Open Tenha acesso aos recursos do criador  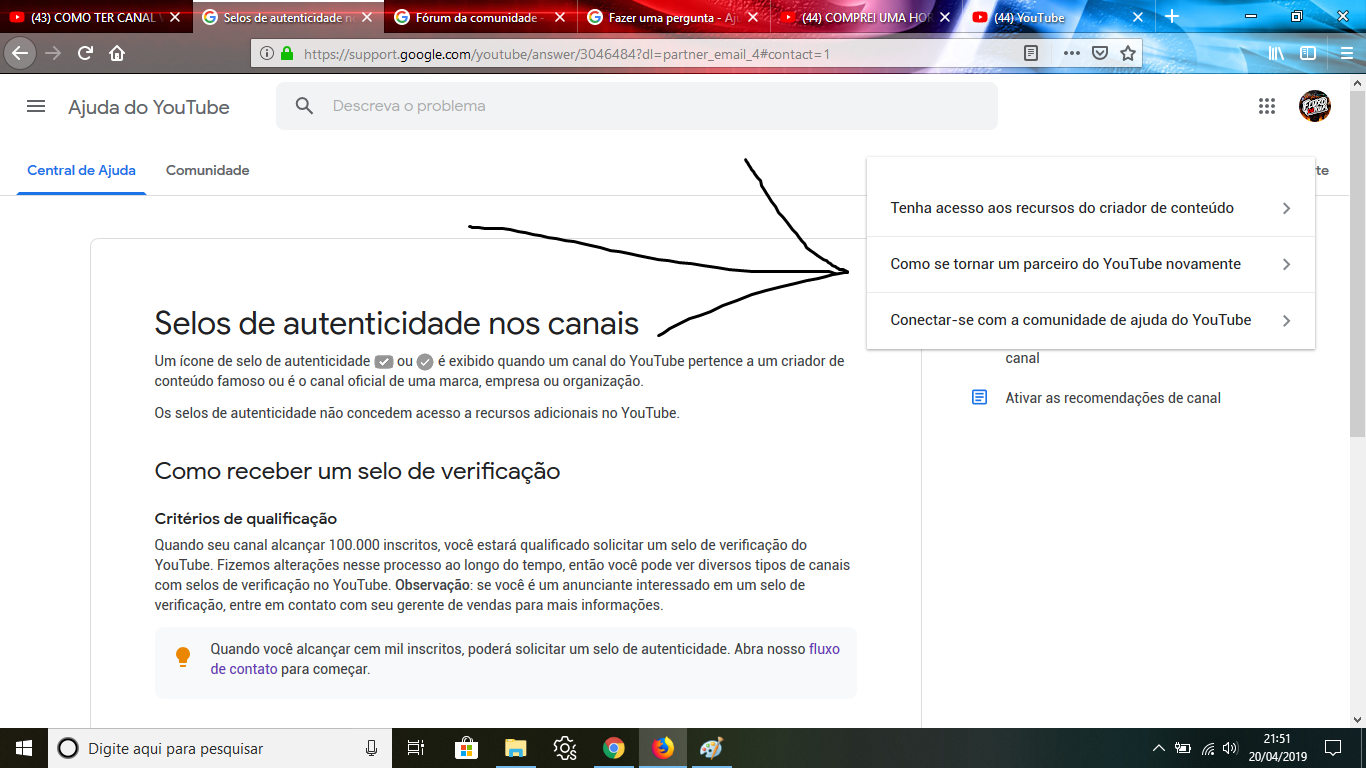1090,208
